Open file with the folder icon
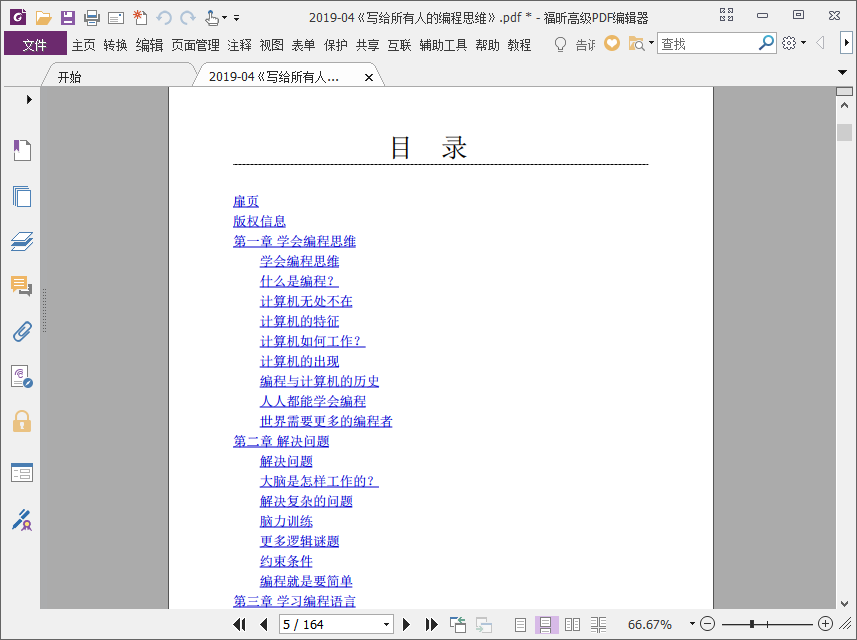This screenshot has height=640, width=857. coord(43,17)
